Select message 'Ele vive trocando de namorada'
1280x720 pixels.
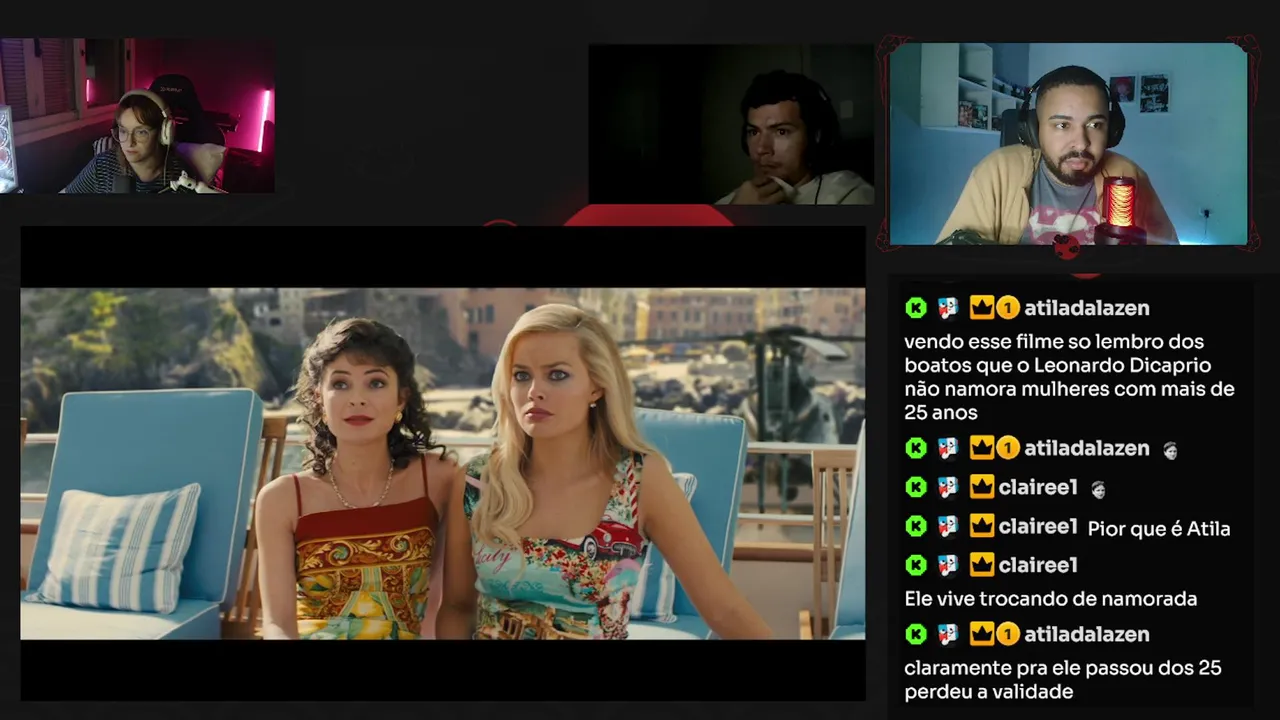pyautogui.click(x=1050, y=599)
